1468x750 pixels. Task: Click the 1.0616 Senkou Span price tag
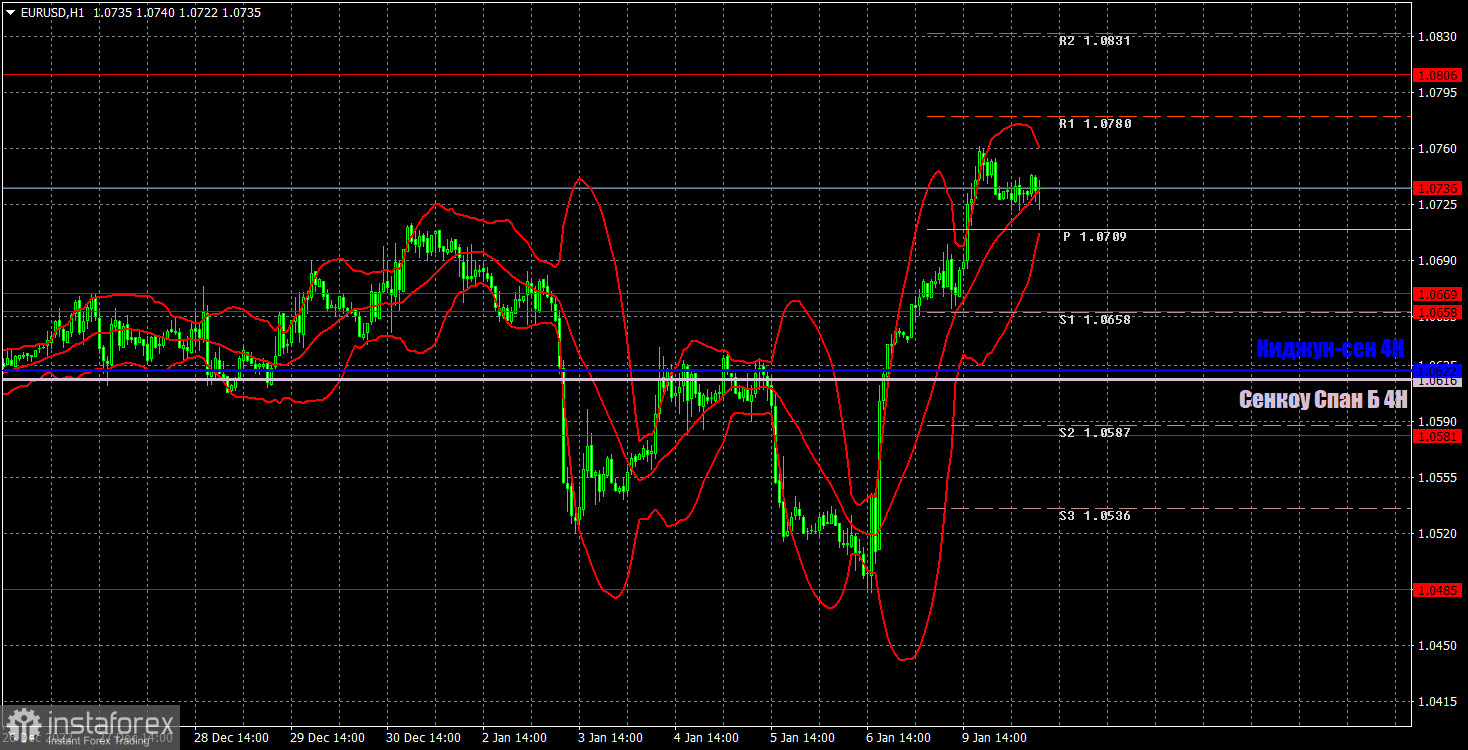coord(1438,381)
